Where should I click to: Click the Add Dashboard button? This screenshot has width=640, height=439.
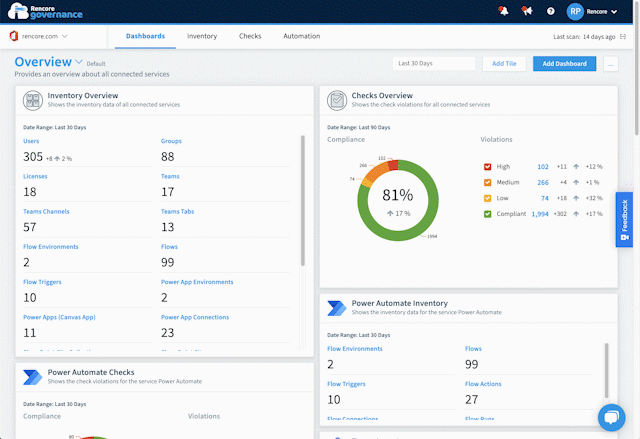(x=564, y=64)
